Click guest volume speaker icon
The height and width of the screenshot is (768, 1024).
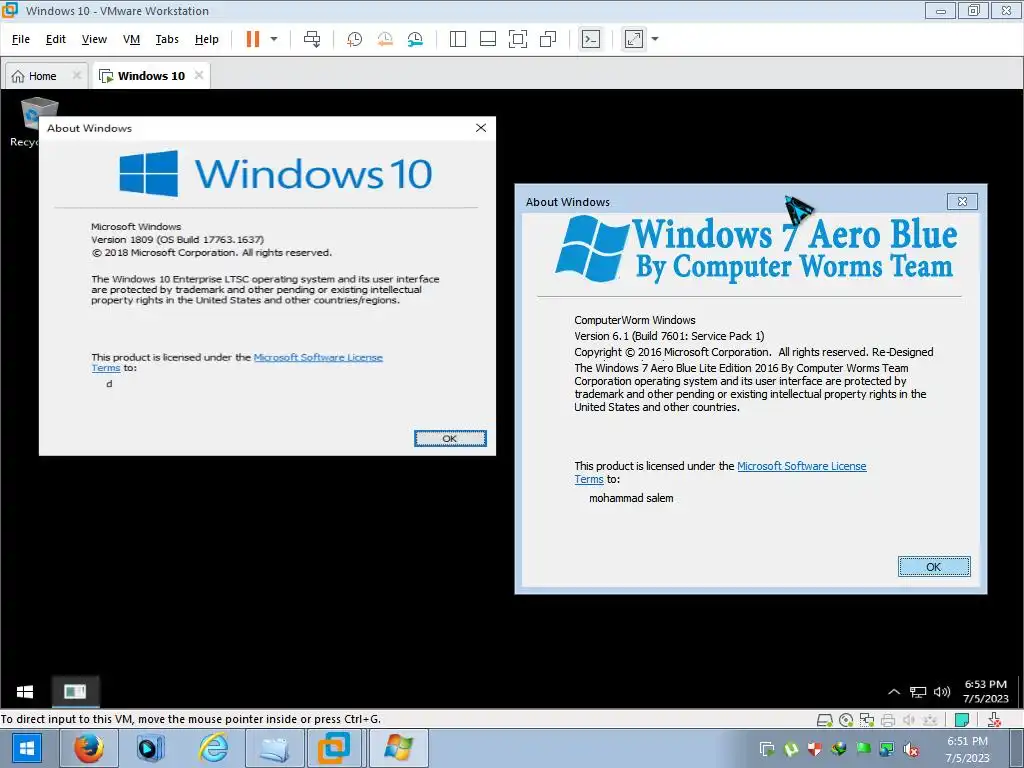point(942,692)
